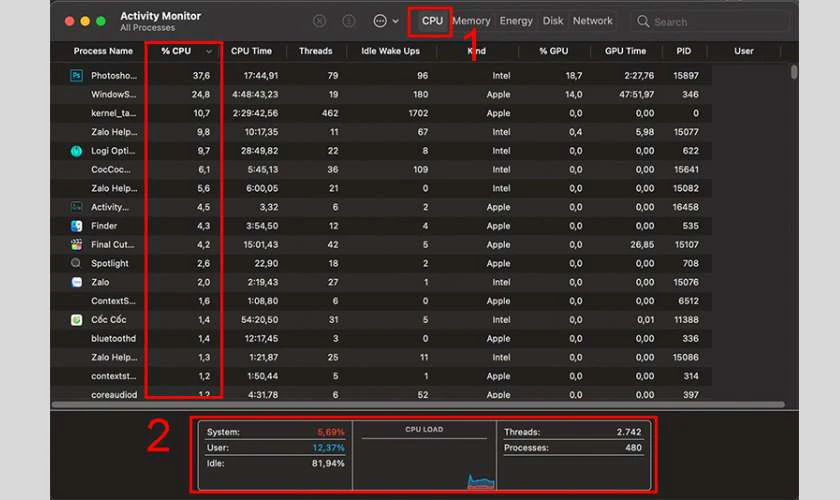Select the contextst... process name
The image size is (840, 500).
113,376
